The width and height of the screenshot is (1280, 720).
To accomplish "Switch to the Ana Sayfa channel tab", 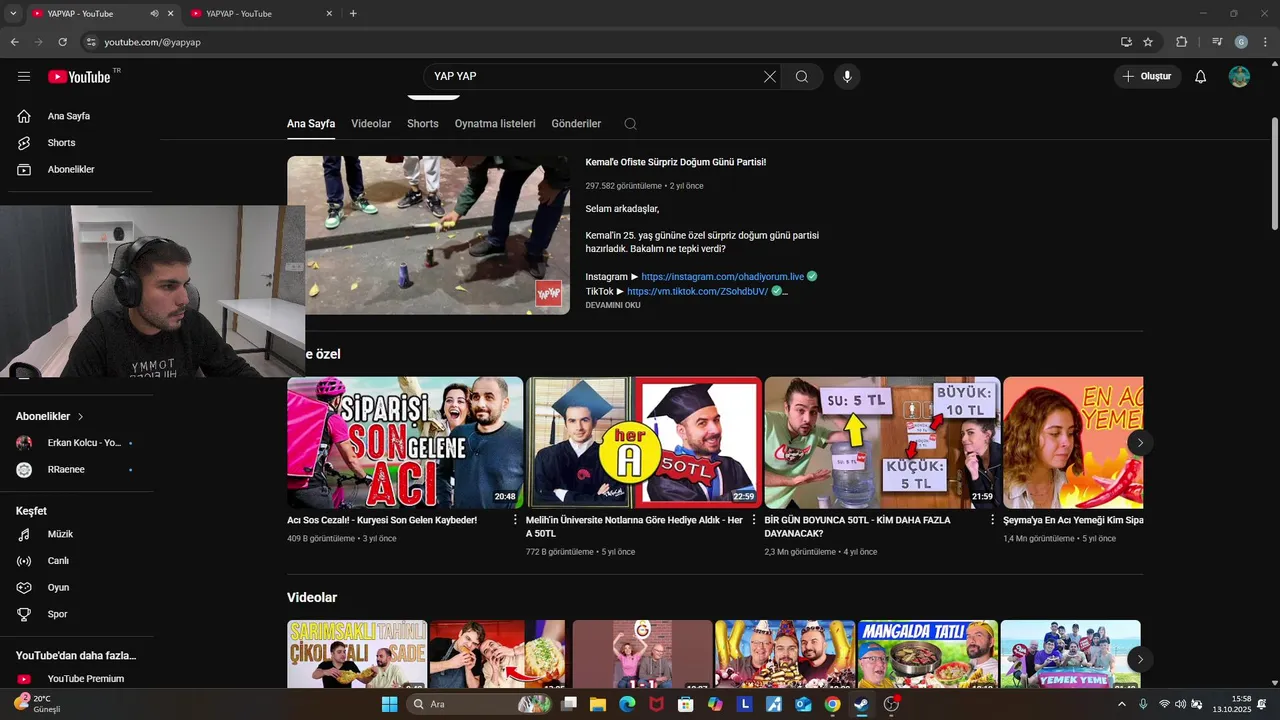I will tap(311, 124).
